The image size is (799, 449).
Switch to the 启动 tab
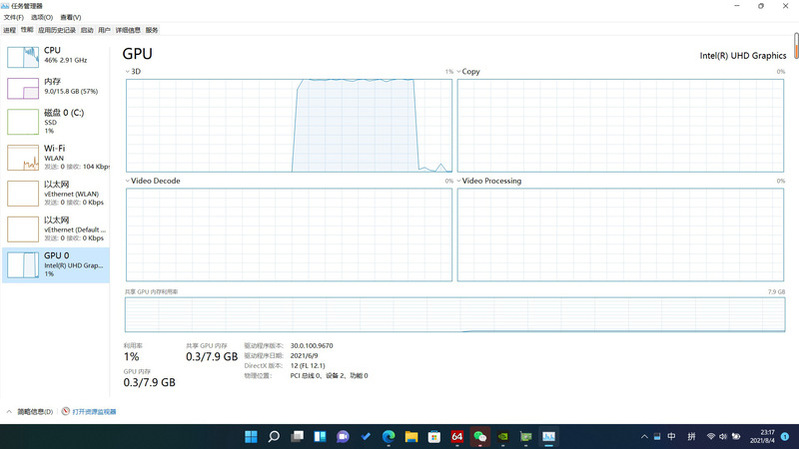pyautogui.click(x=87, y=30)
